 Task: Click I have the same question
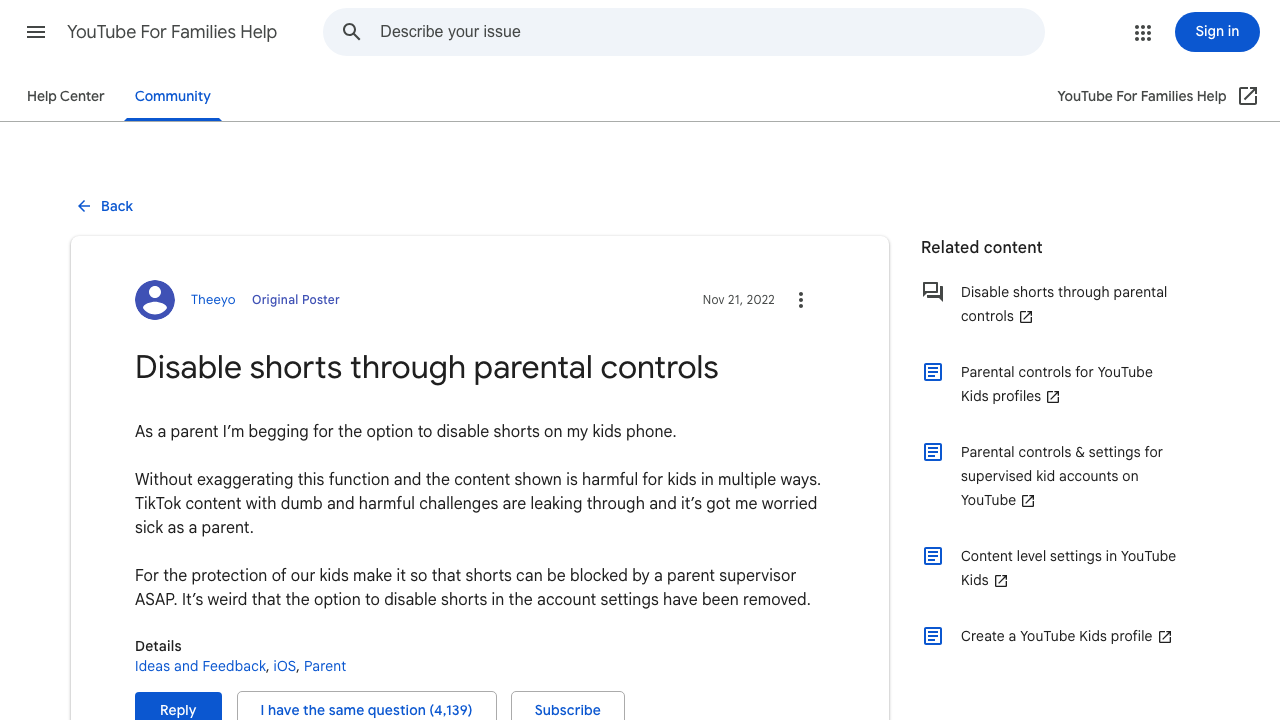point(366,710)
